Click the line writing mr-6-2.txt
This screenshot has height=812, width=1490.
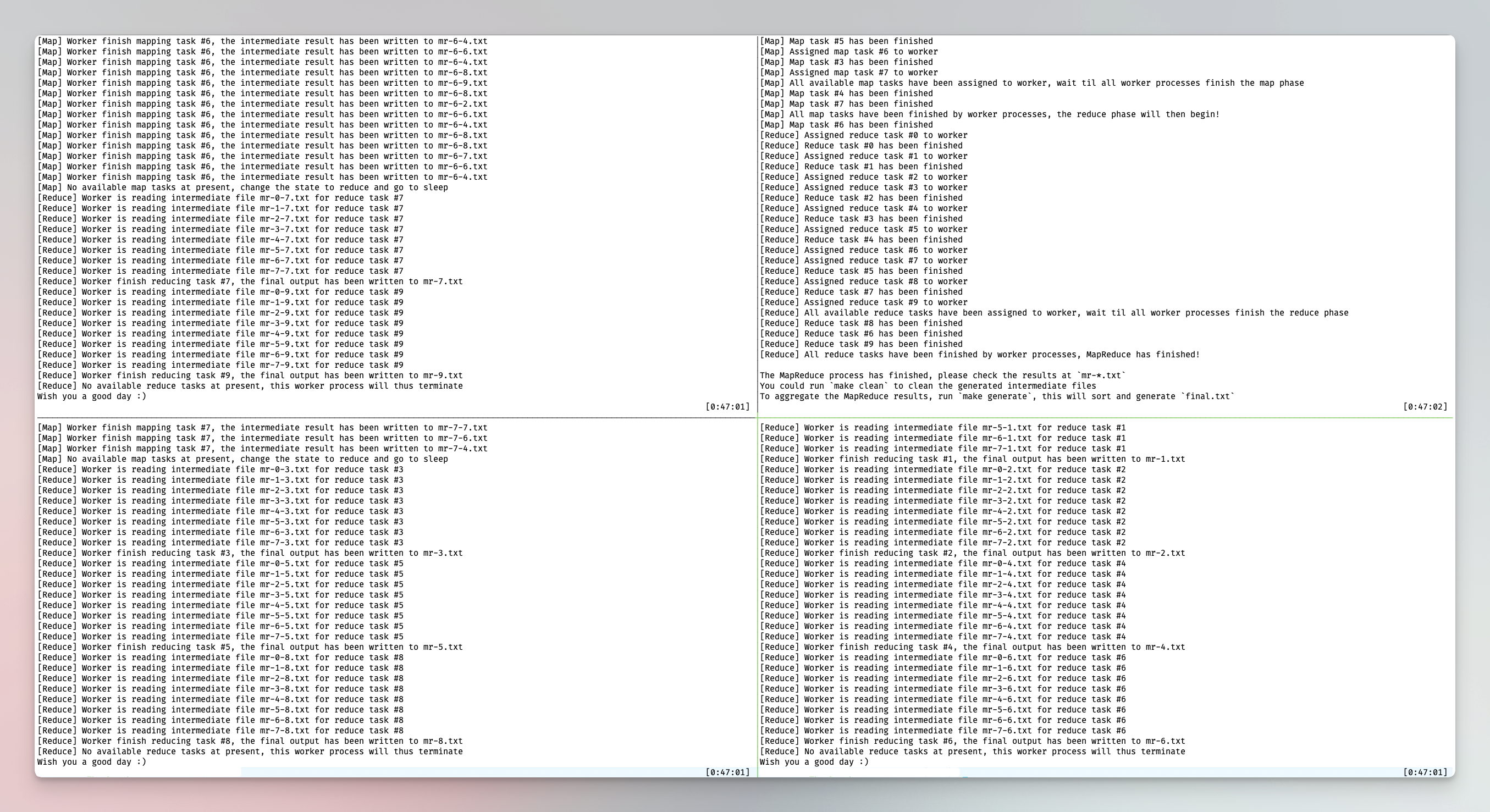tap(263, 103)
